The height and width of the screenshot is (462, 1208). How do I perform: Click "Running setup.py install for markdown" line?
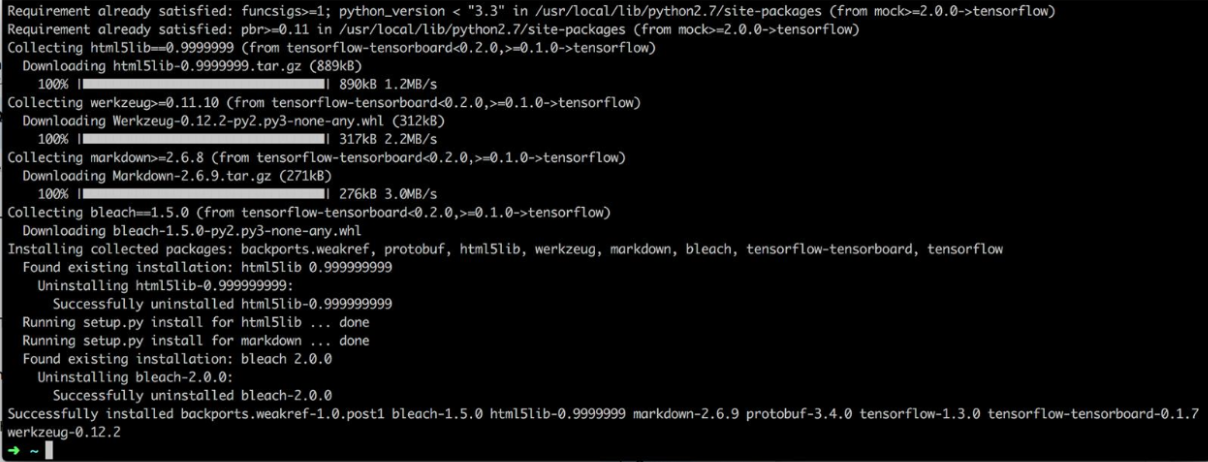coord(196,340)
